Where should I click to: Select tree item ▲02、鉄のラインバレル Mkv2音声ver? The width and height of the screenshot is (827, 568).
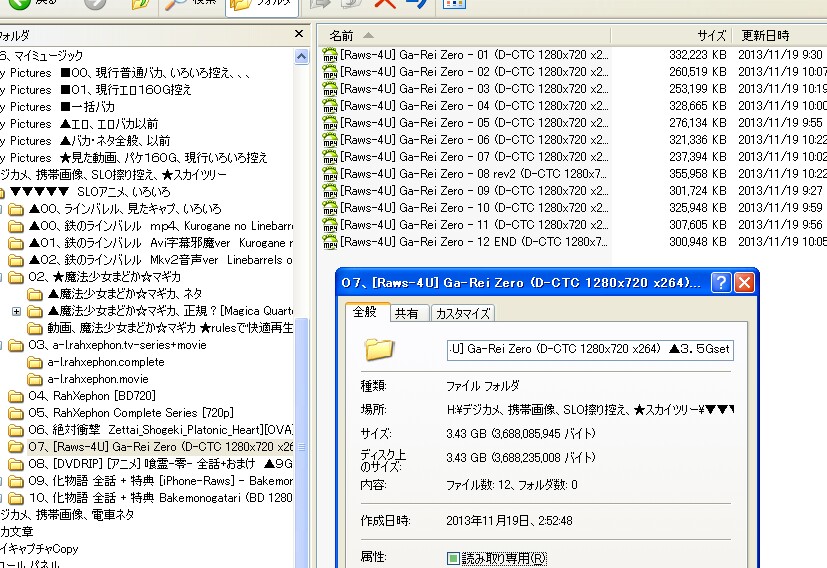(160, 260)
